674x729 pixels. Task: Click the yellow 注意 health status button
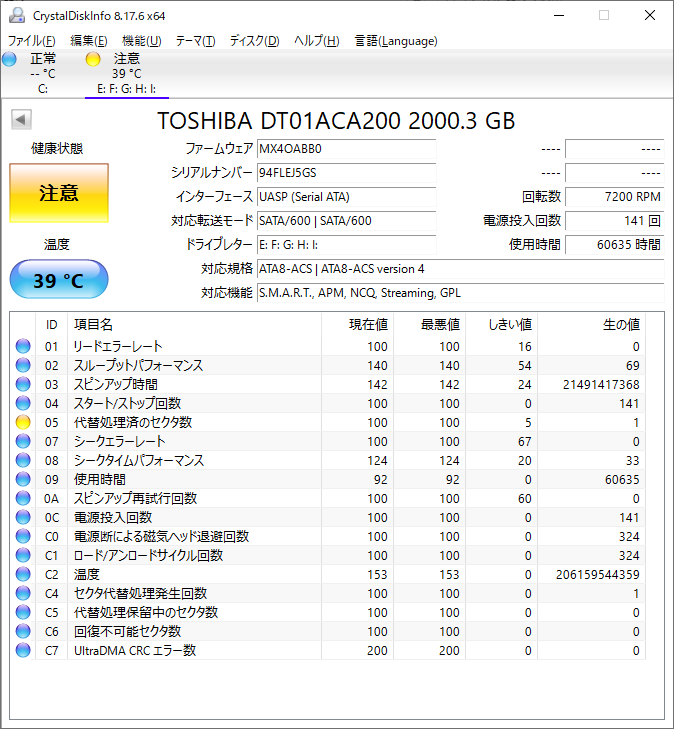tap(59, 193)
